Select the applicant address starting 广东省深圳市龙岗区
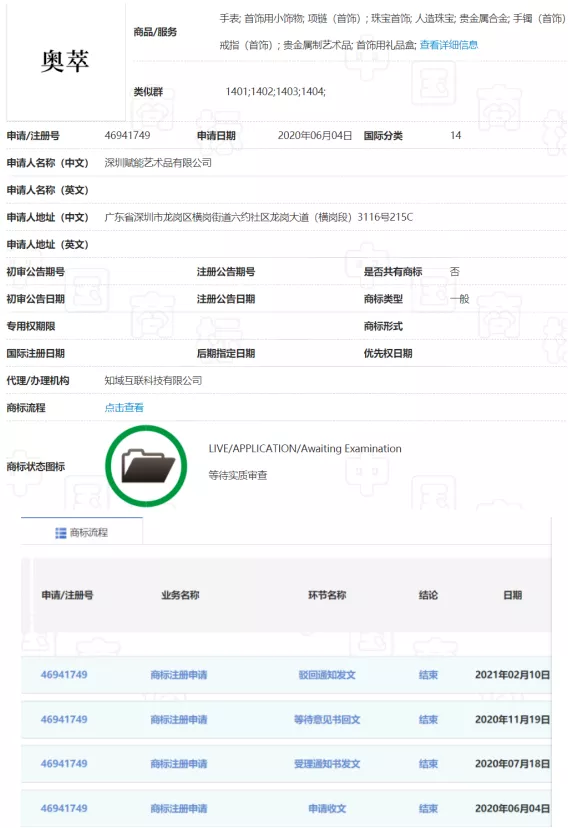The image size is (568, 828). pyautogui.click(x=259, y=217)
